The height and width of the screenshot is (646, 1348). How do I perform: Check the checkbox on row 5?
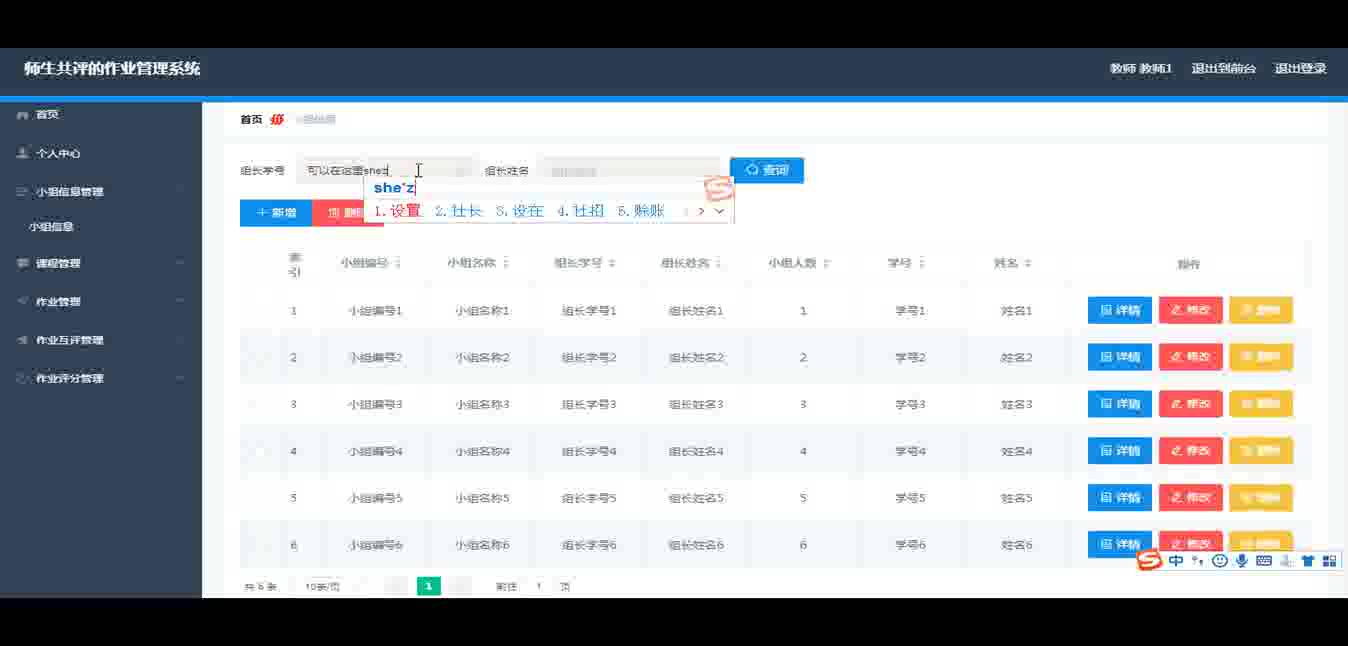(259, 498)
